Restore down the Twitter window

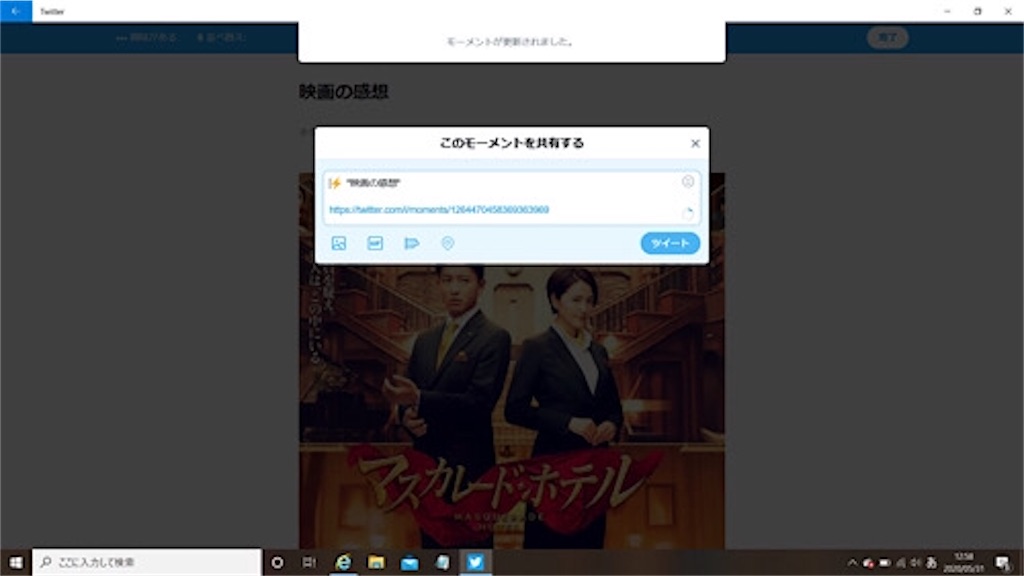tap(978, 11)
